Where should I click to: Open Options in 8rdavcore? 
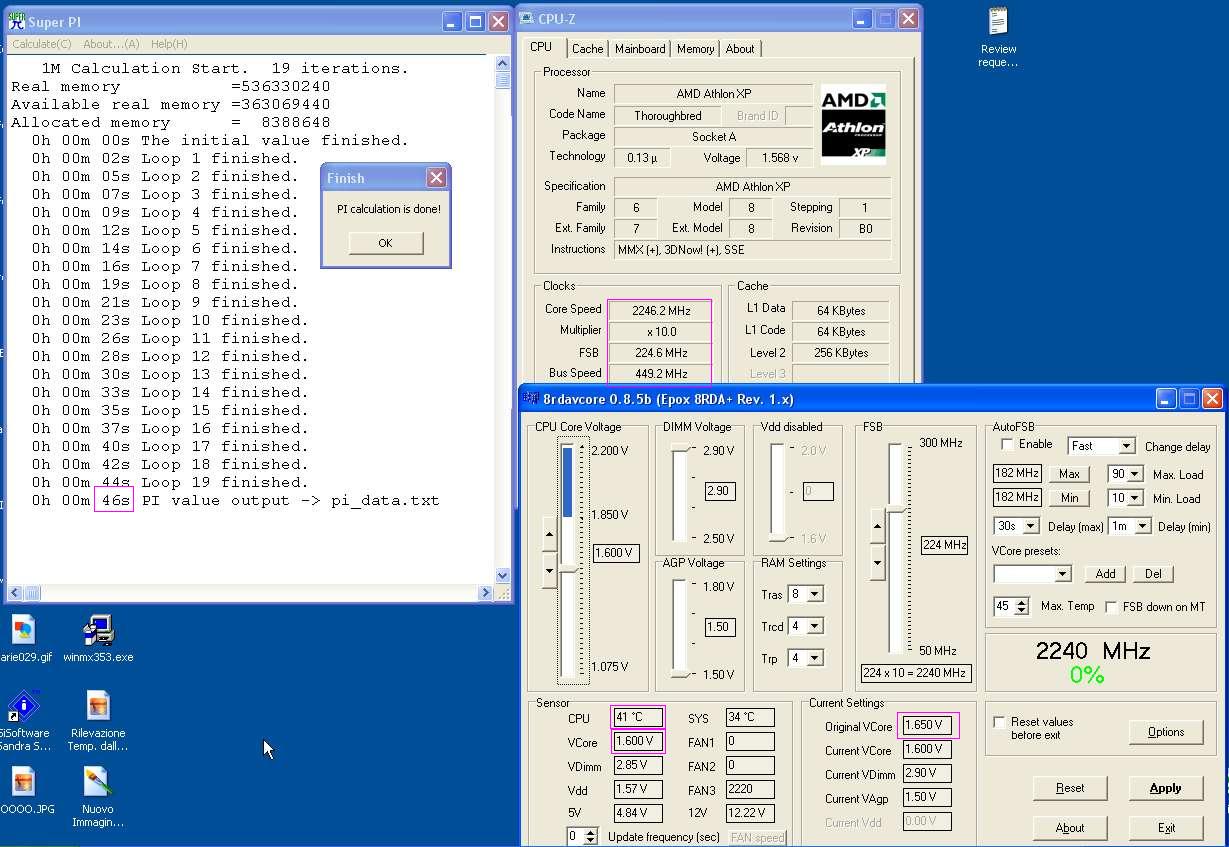click(1165, 732)
